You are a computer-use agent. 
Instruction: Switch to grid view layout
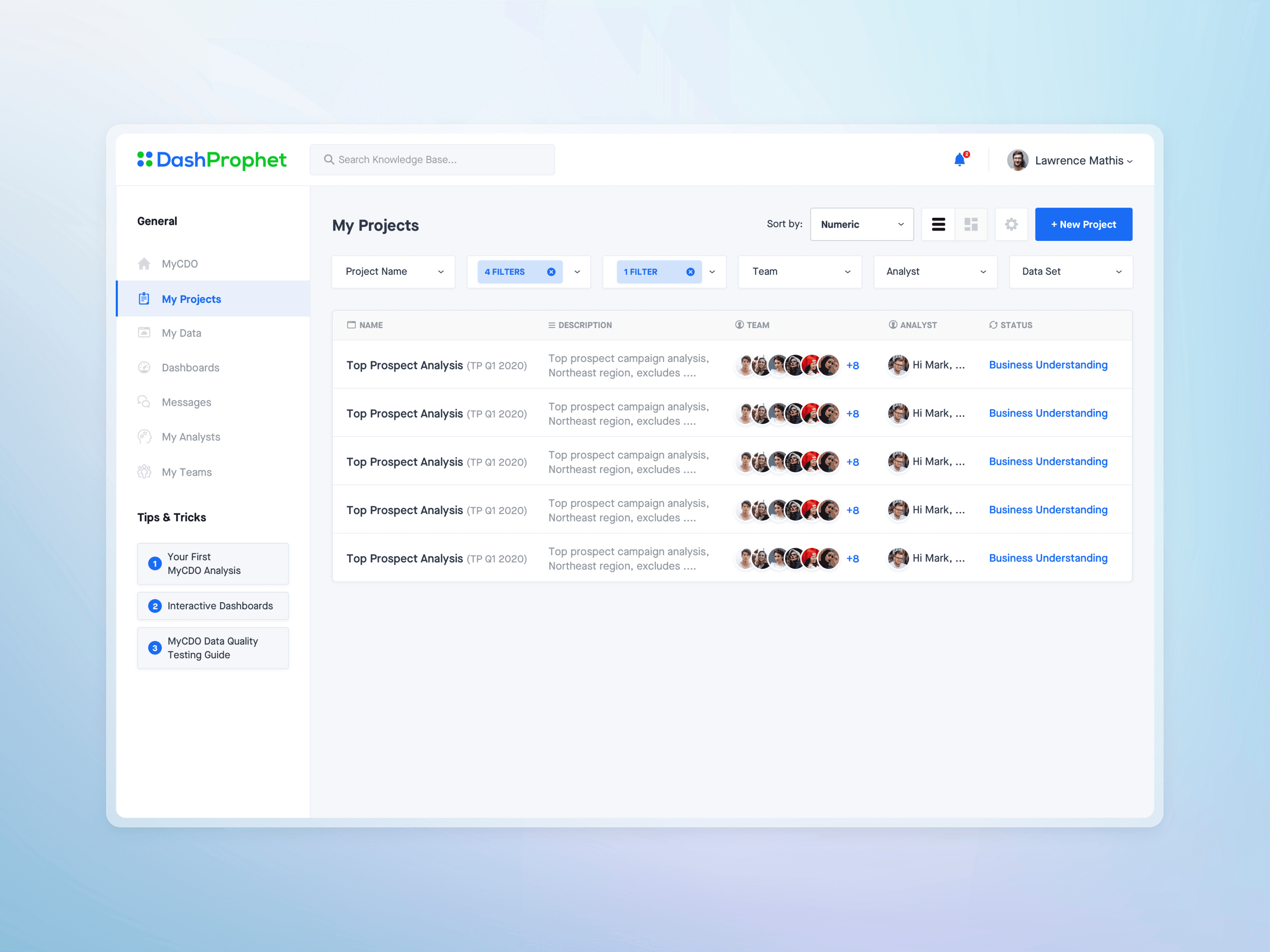pos(971,224)
